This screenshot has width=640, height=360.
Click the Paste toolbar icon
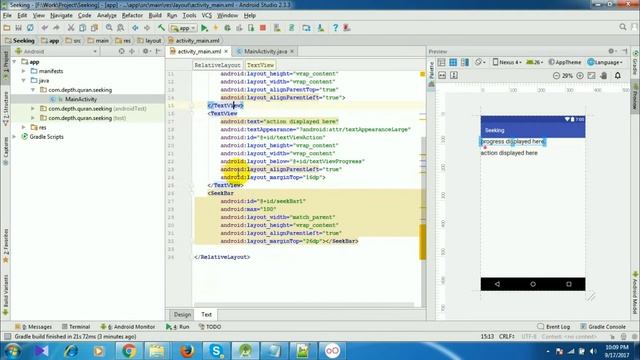point(94,28)
